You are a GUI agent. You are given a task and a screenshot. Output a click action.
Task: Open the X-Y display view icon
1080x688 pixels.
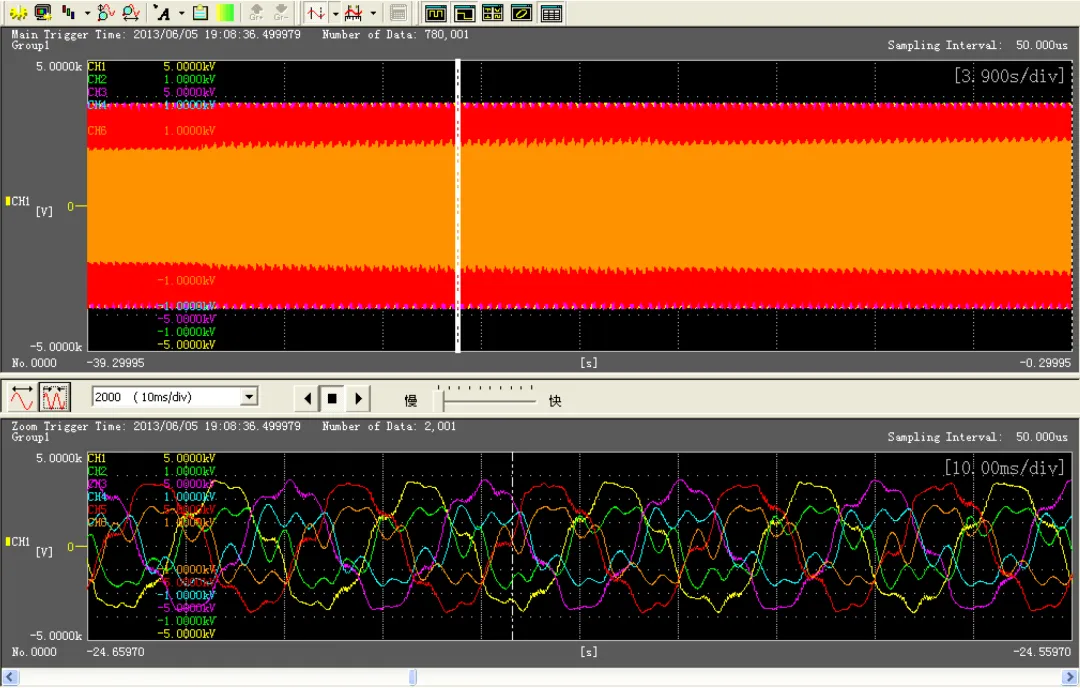521,13
